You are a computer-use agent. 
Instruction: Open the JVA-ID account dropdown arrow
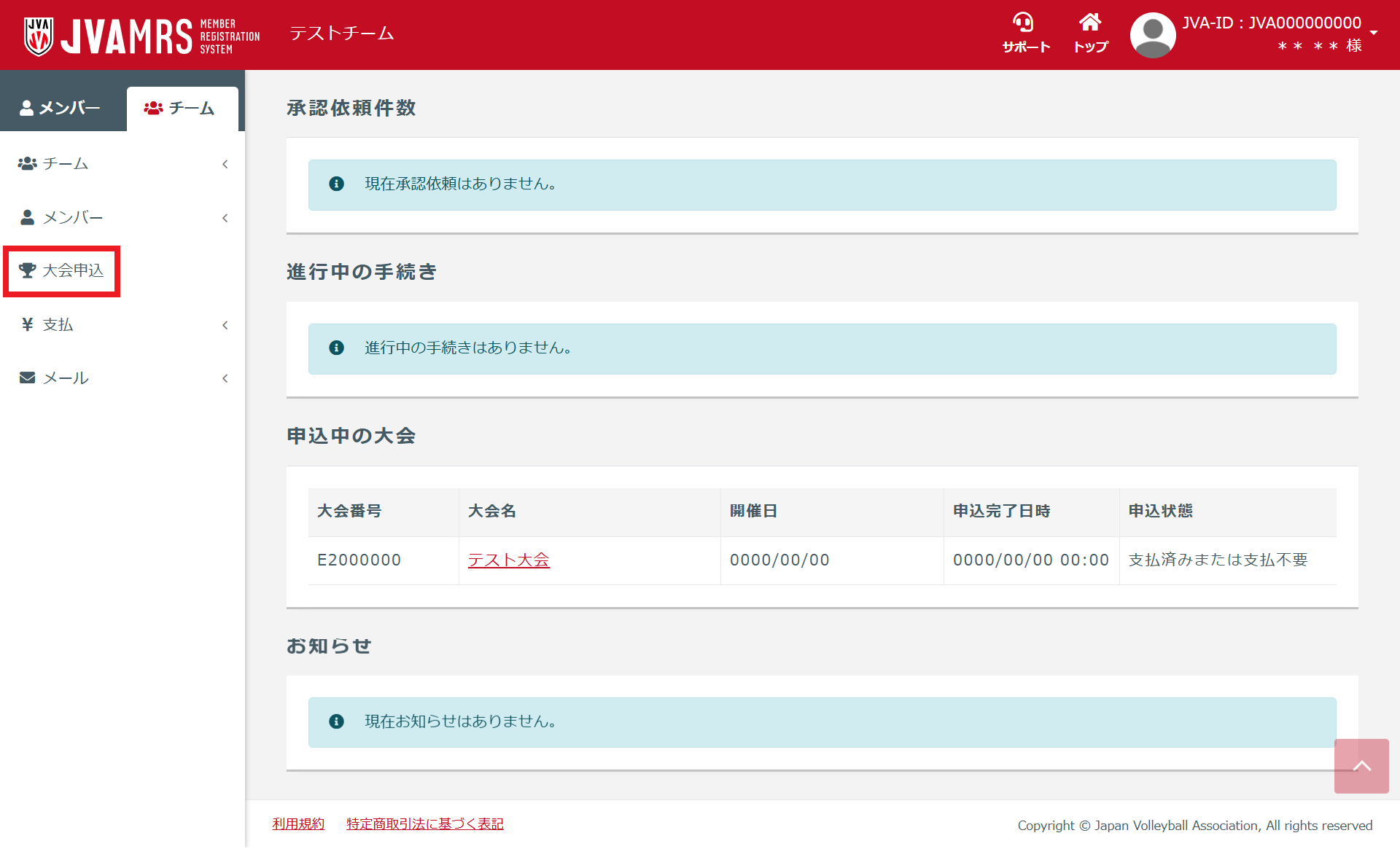pos(1374,33)
